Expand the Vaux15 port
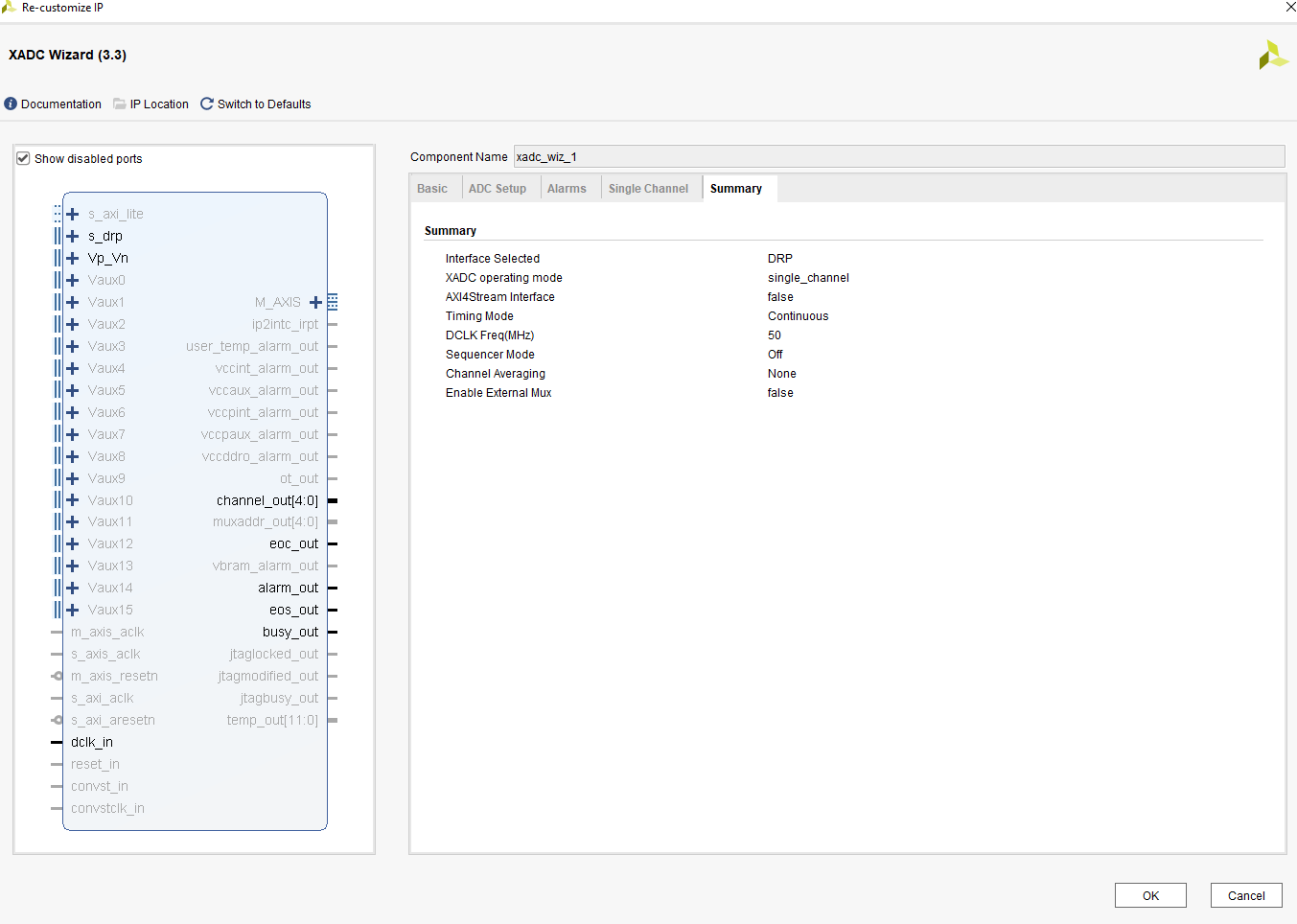Viewport: 1297px width, 924px height. 73,610
